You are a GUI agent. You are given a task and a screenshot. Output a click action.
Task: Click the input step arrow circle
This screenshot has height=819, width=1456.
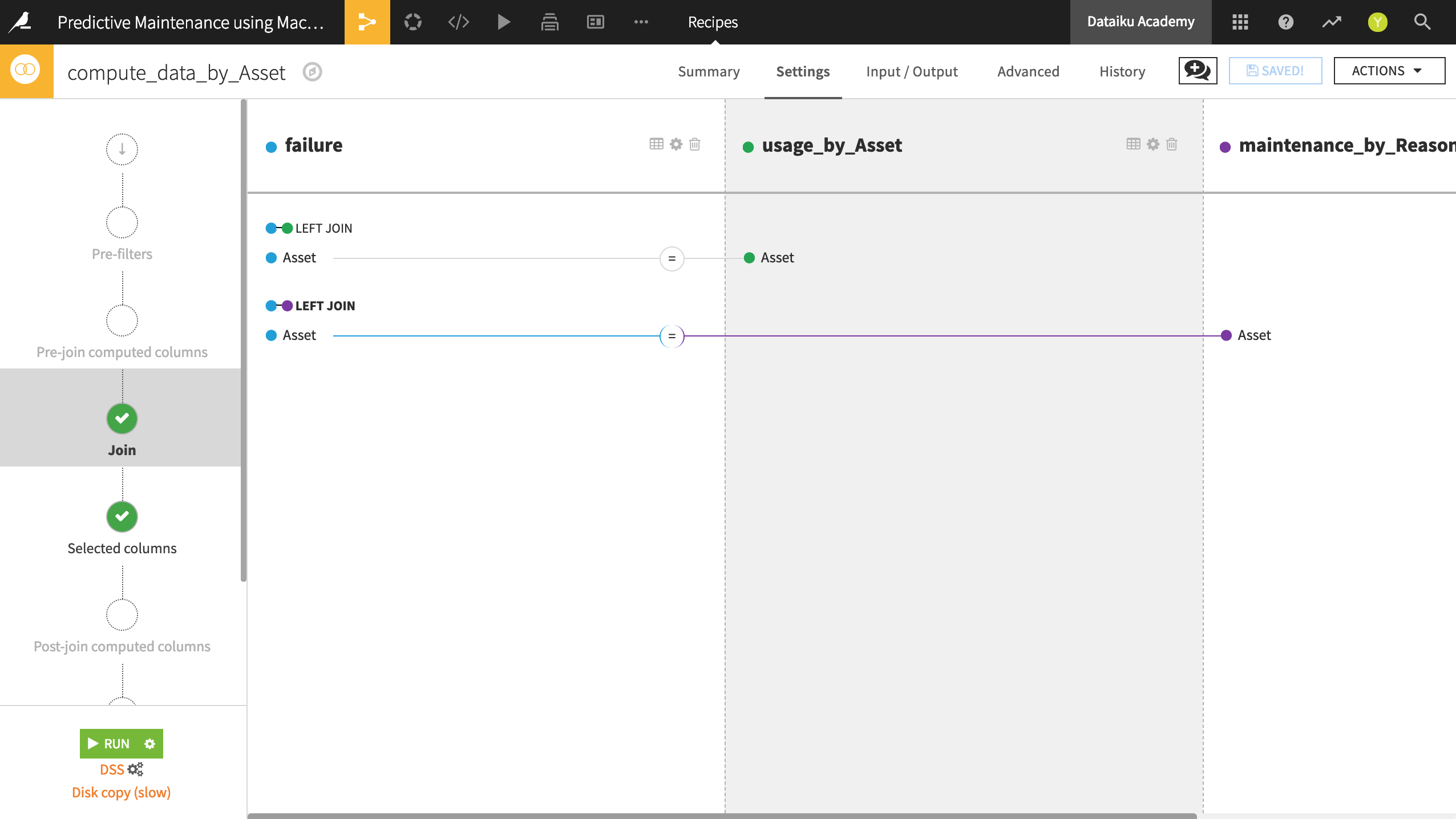(x=122, y=149)
